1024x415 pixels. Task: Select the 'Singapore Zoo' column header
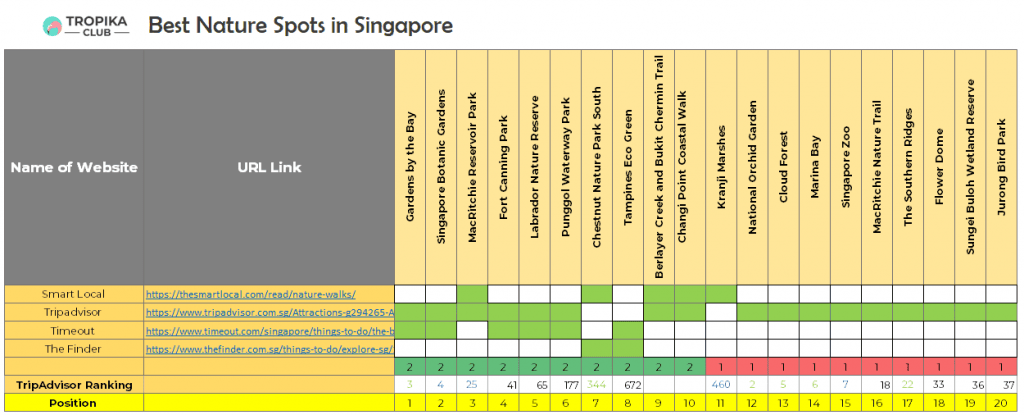click(x=846, y=167)
